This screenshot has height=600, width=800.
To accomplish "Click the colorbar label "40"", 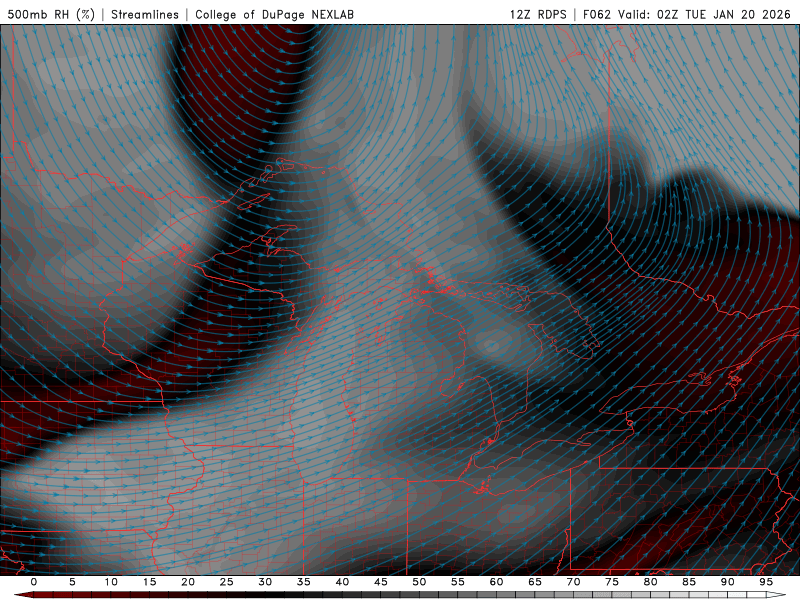I will point(342,582).
